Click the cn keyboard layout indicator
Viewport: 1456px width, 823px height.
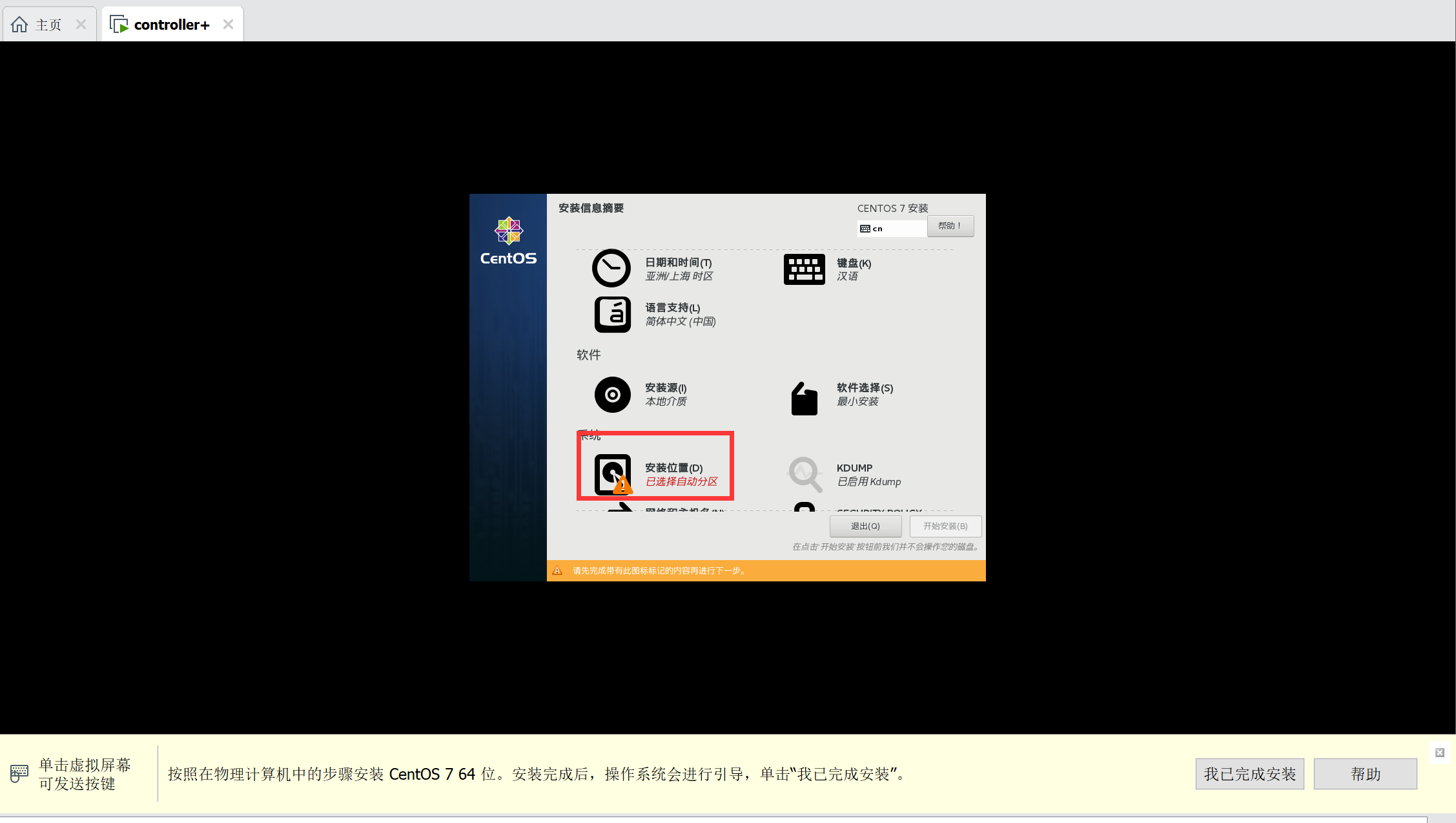pos(892,229)
